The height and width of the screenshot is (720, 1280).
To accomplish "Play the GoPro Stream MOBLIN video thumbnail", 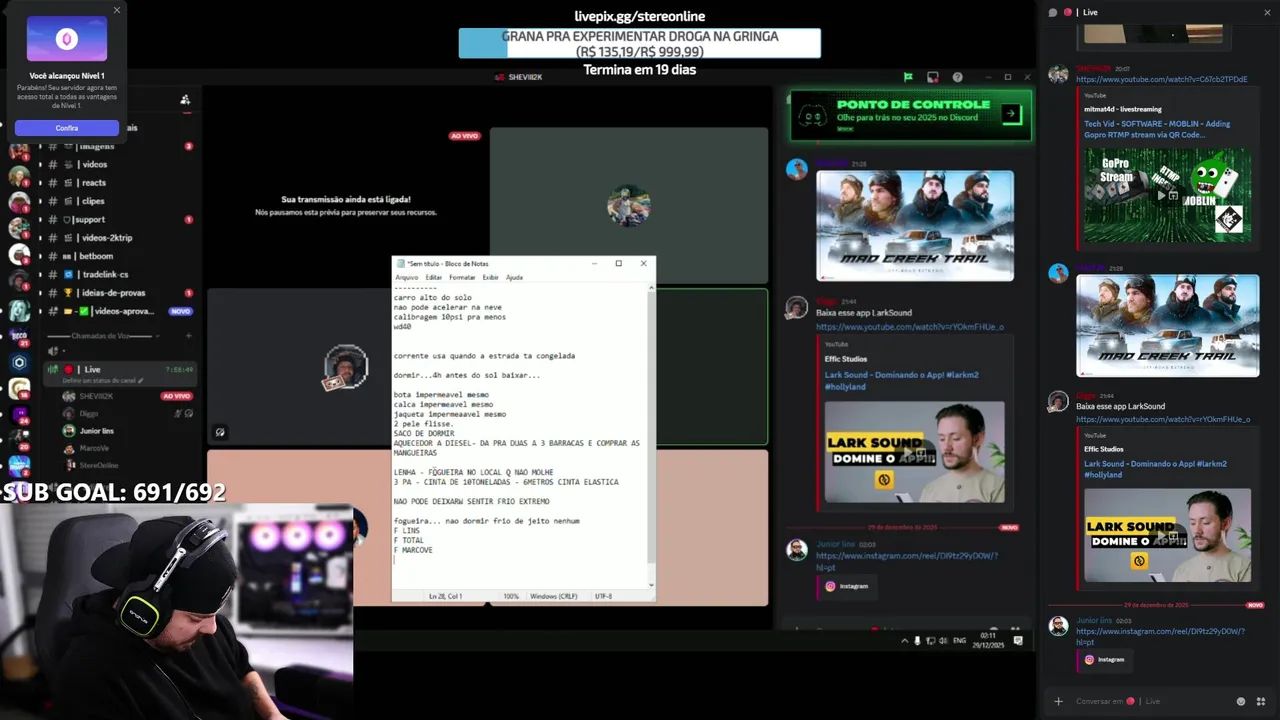I will point(1167,195).
